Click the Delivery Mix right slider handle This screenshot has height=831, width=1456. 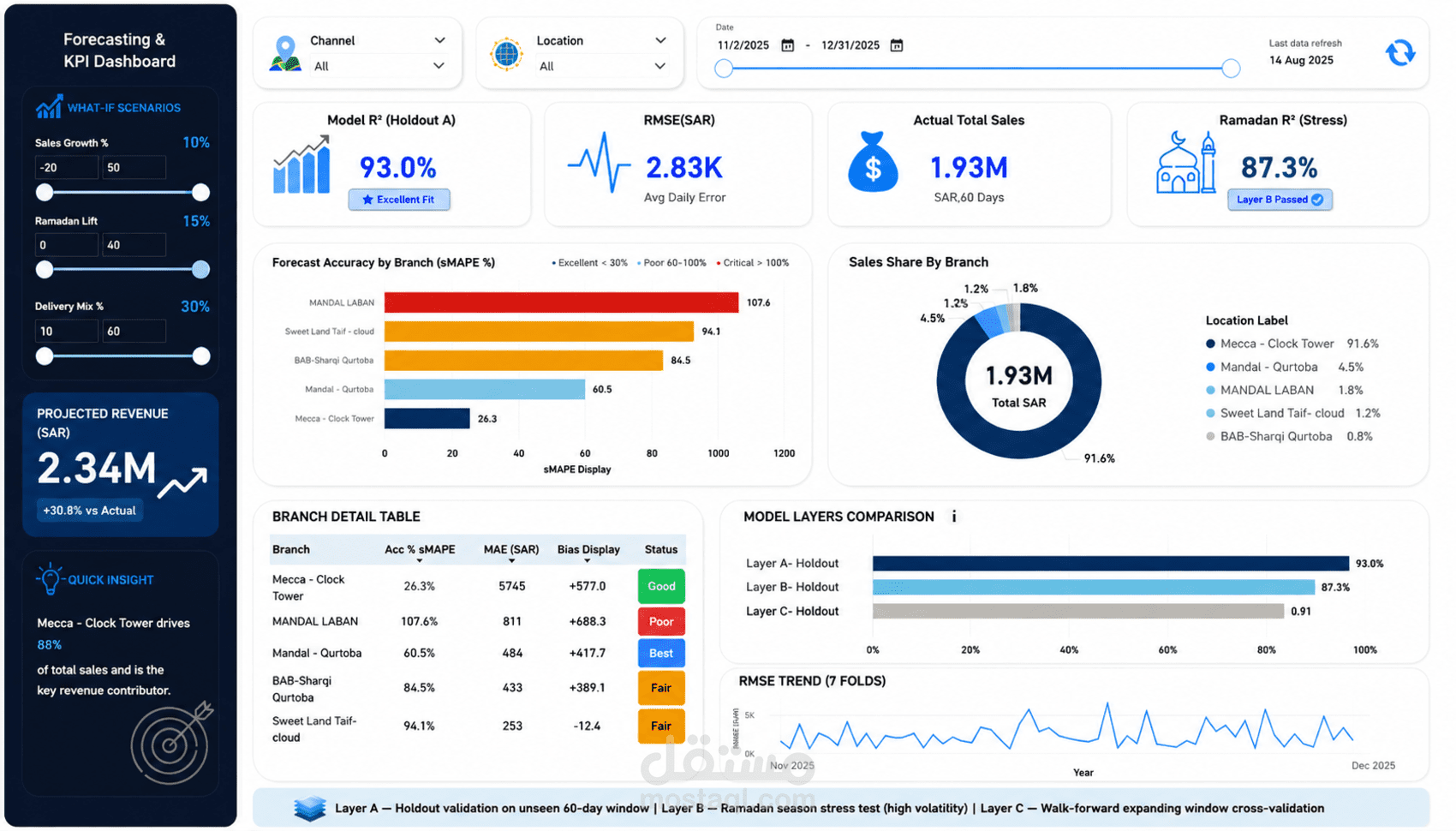pos(201,356)
